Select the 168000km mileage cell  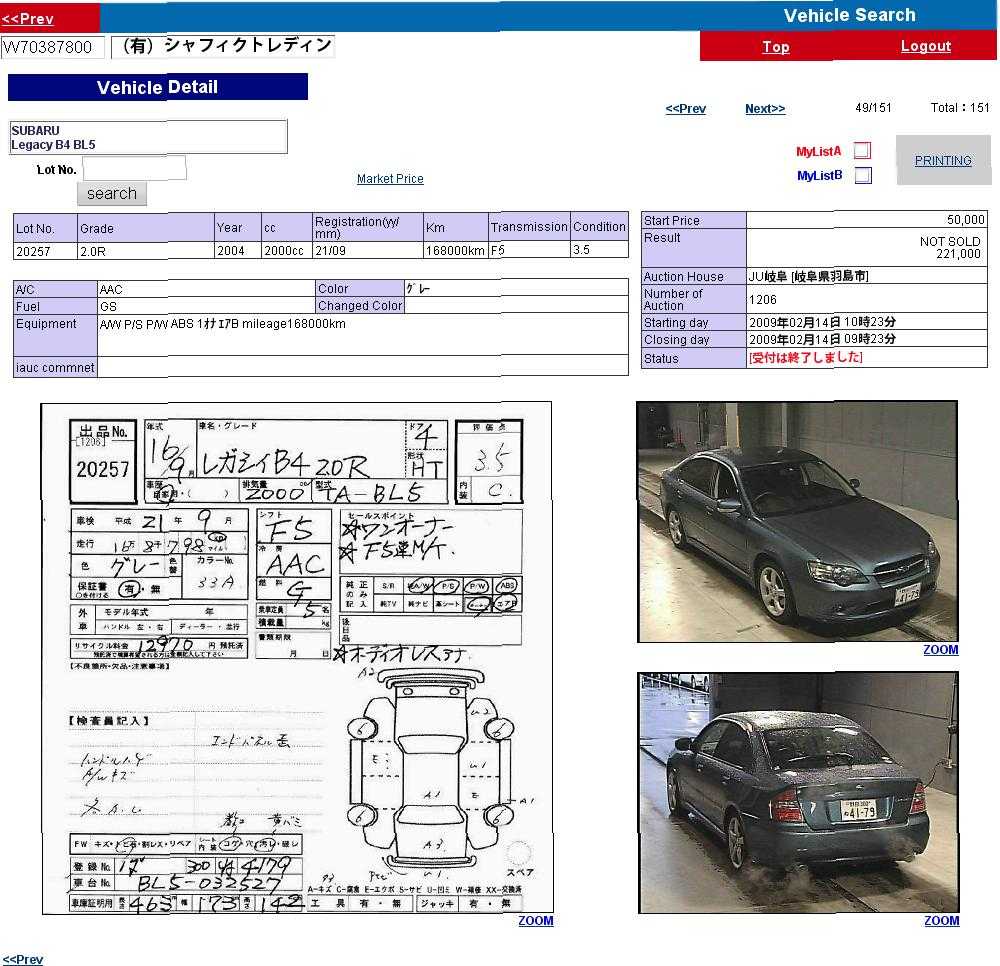pos(455,251)
